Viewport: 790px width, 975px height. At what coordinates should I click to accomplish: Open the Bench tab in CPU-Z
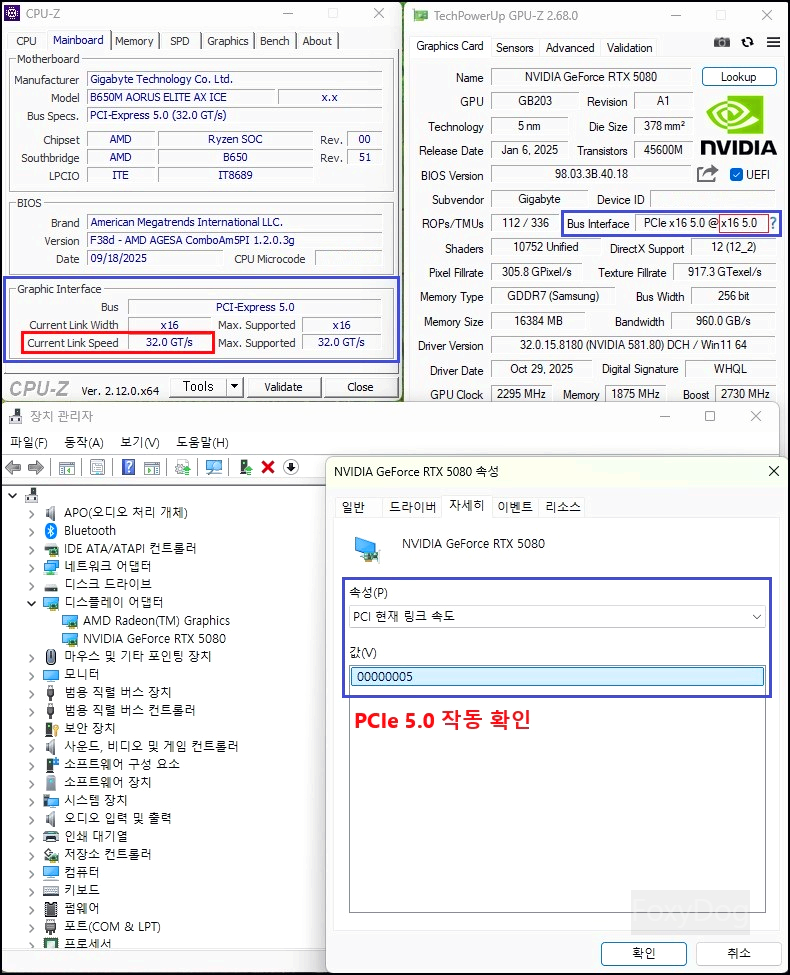pyautogui.click(x=274, y=41)
